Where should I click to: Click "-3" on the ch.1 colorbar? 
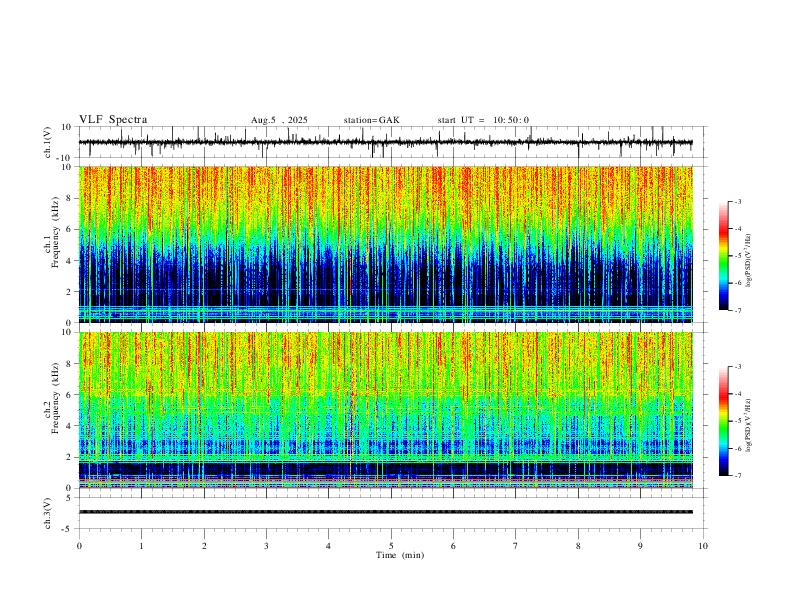click(x=737, y=201)
